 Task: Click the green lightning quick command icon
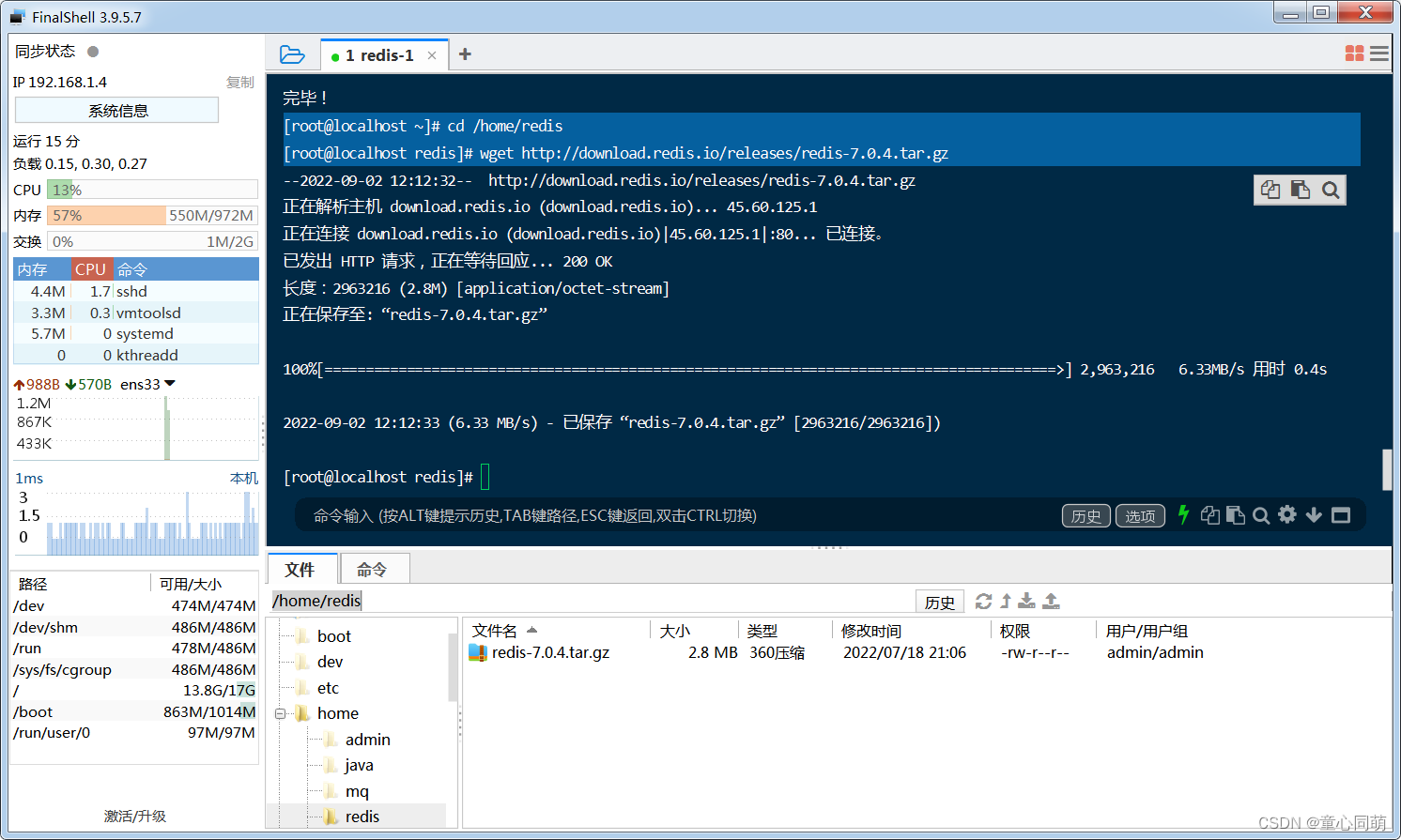1183,514
